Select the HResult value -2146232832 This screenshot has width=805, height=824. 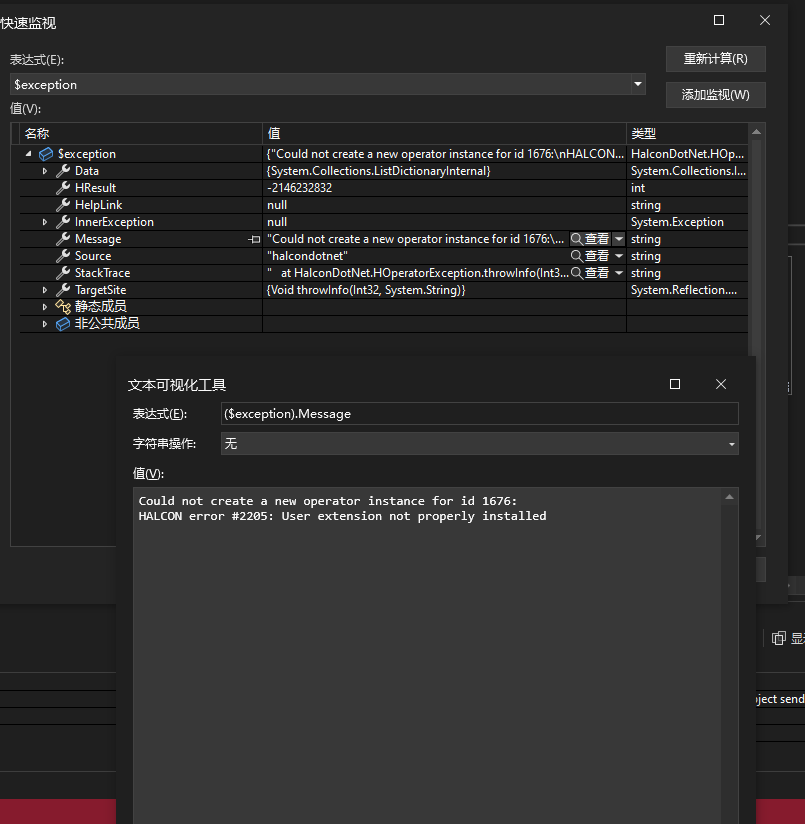(300, 188)
